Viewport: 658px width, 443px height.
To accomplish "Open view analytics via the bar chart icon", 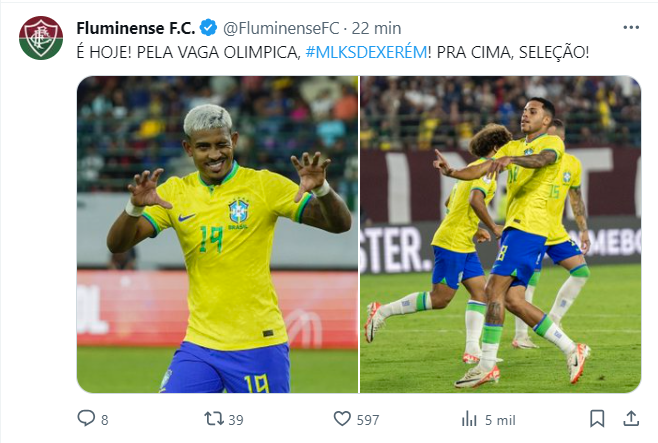I will 469,419.
